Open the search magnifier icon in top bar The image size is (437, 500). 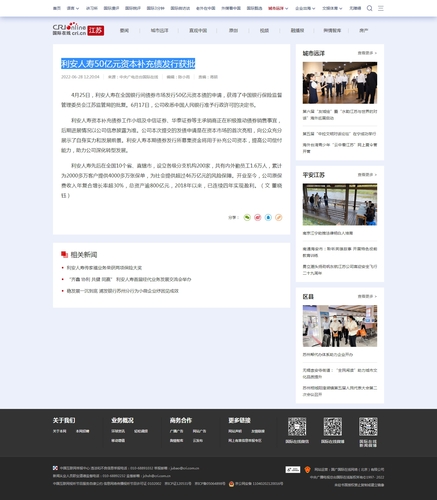point(369,8)
